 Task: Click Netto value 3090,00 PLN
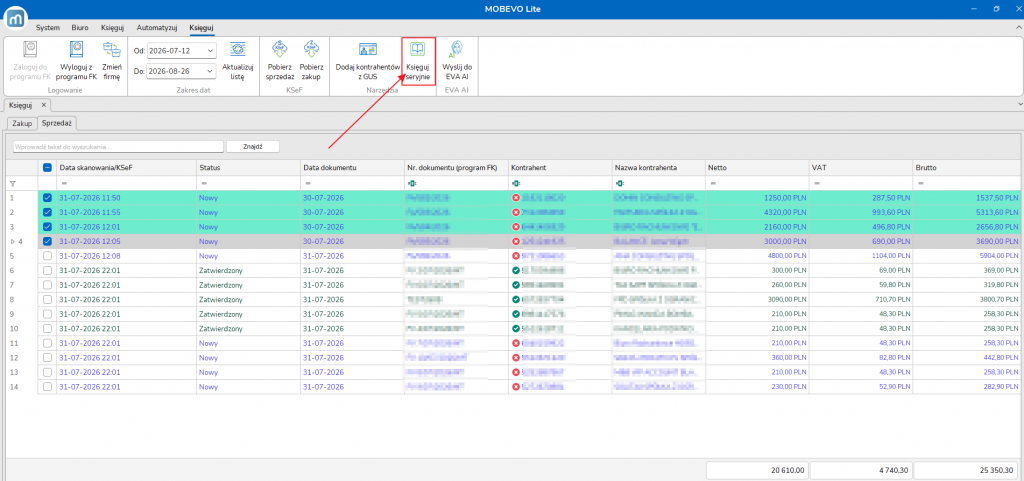785,299
